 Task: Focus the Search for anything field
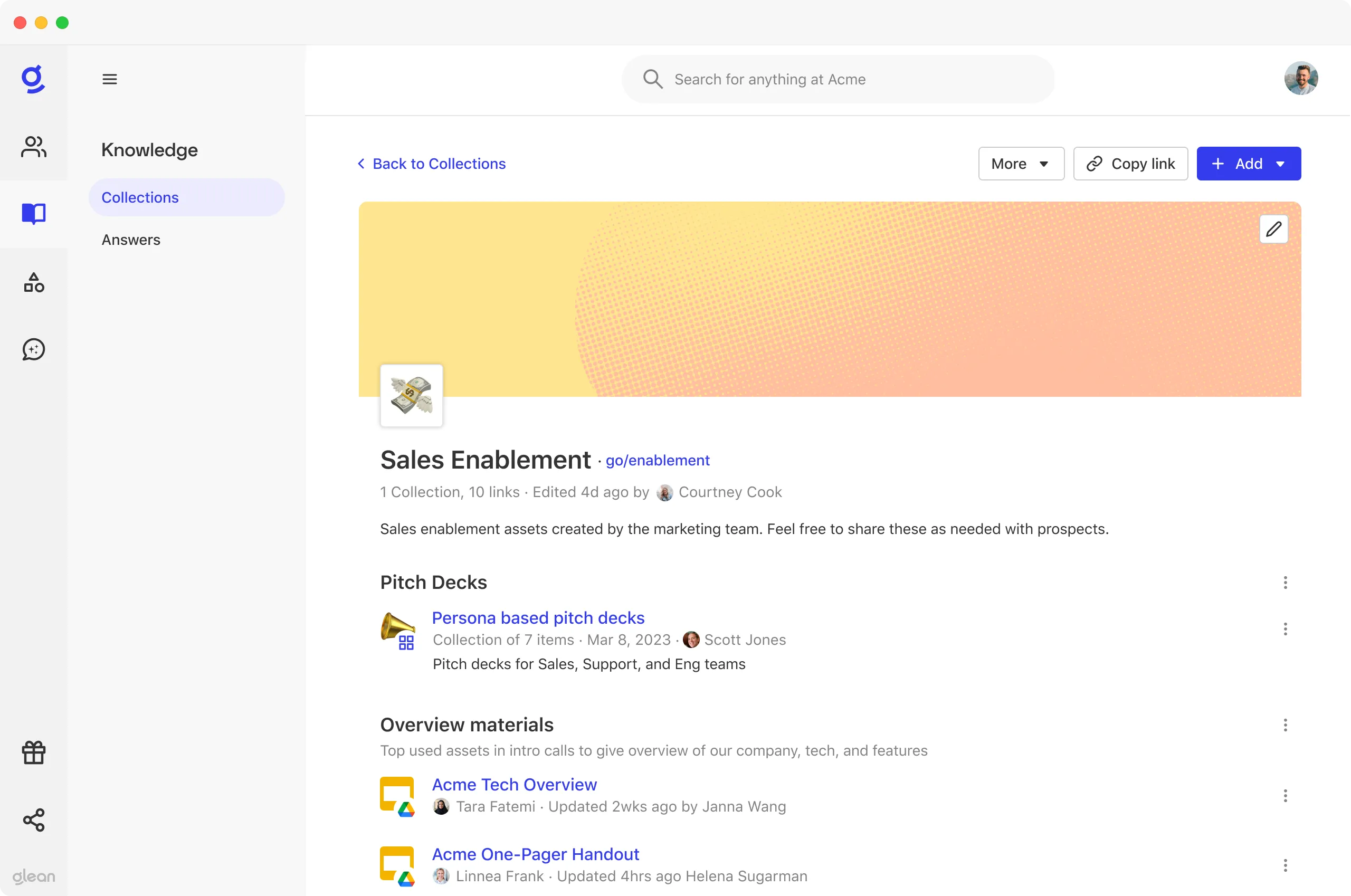click(x=837, y=80)
